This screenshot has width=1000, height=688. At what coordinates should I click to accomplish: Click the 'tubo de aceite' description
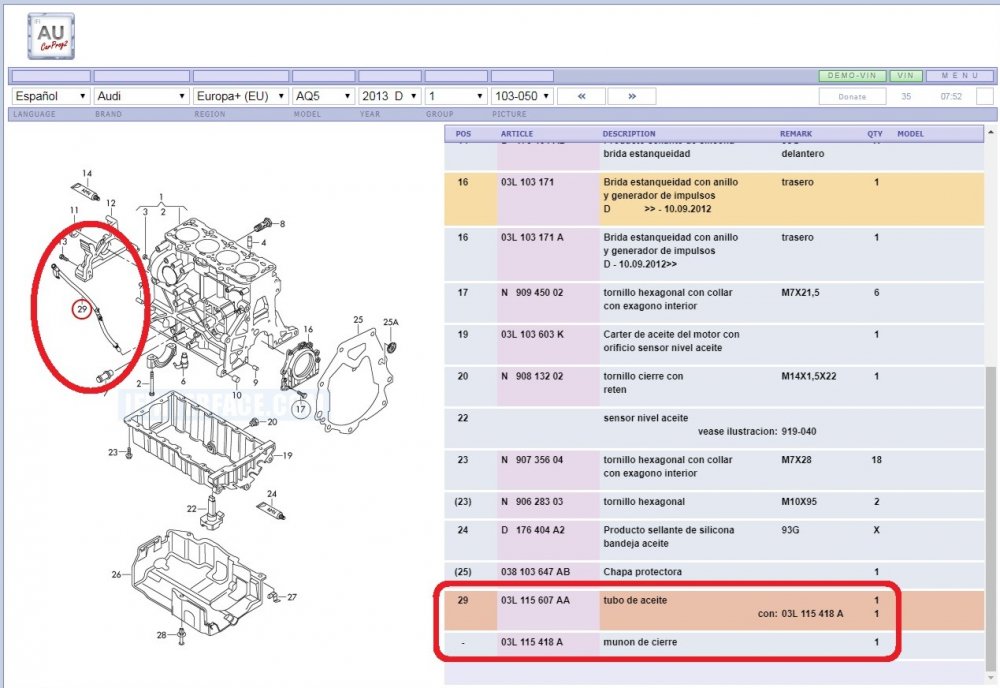click(635, 600)
